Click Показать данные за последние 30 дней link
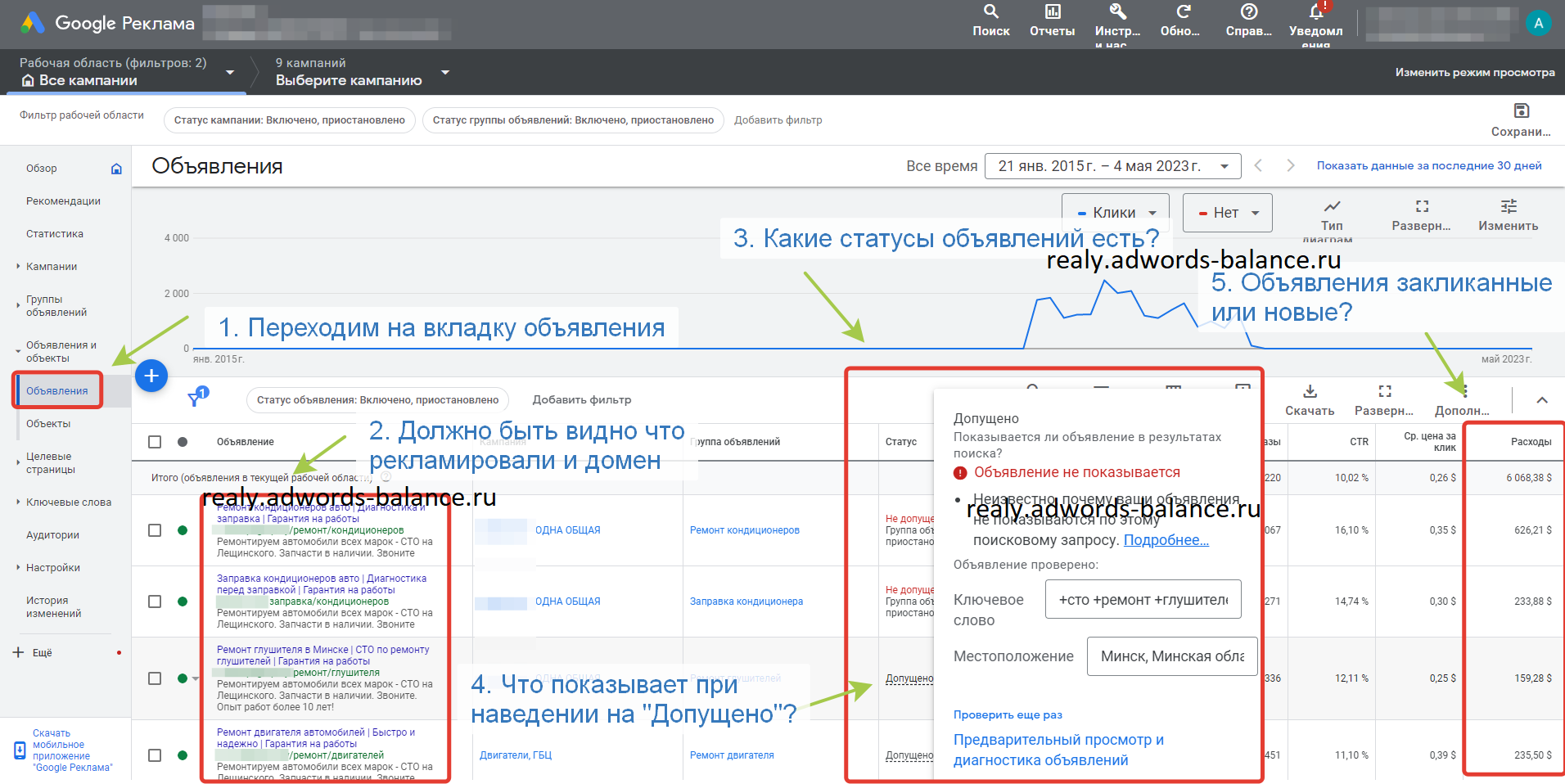Viewport: 1565px width, 784px height. pos(1428,166)
